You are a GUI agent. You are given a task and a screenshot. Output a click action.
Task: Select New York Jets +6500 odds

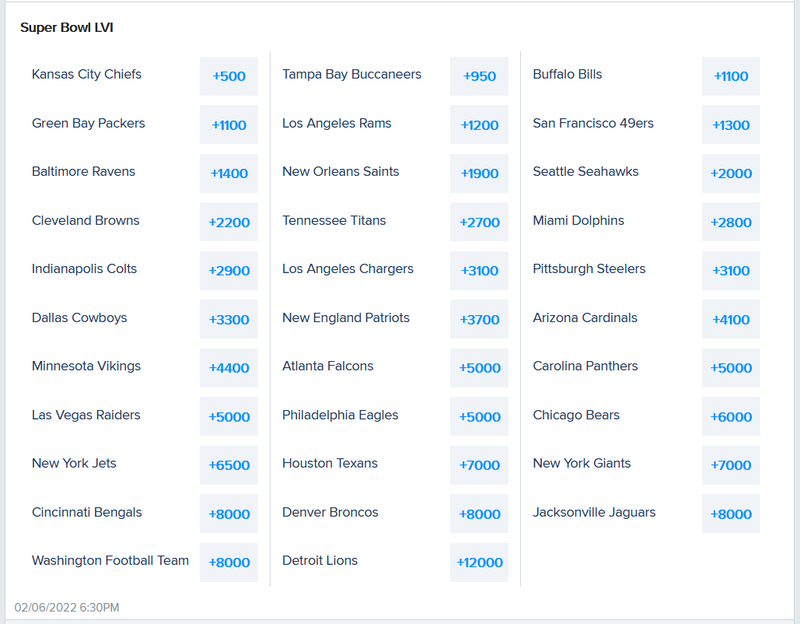click(x=229, y=465)
